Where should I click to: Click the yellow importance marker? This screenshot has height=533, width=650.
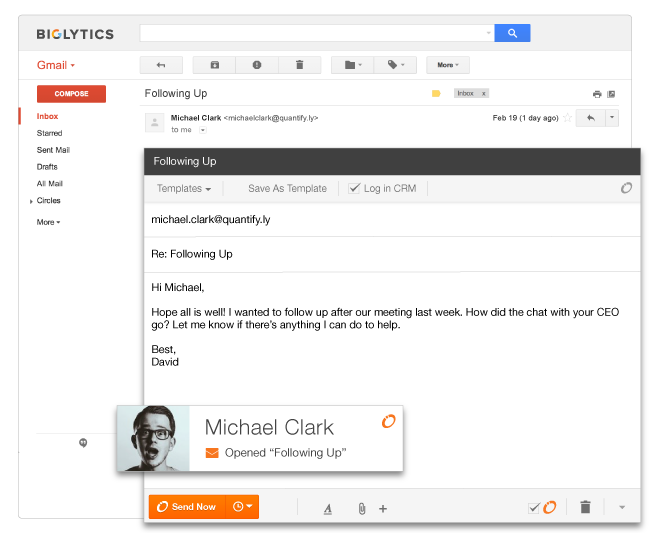[436, 94]
